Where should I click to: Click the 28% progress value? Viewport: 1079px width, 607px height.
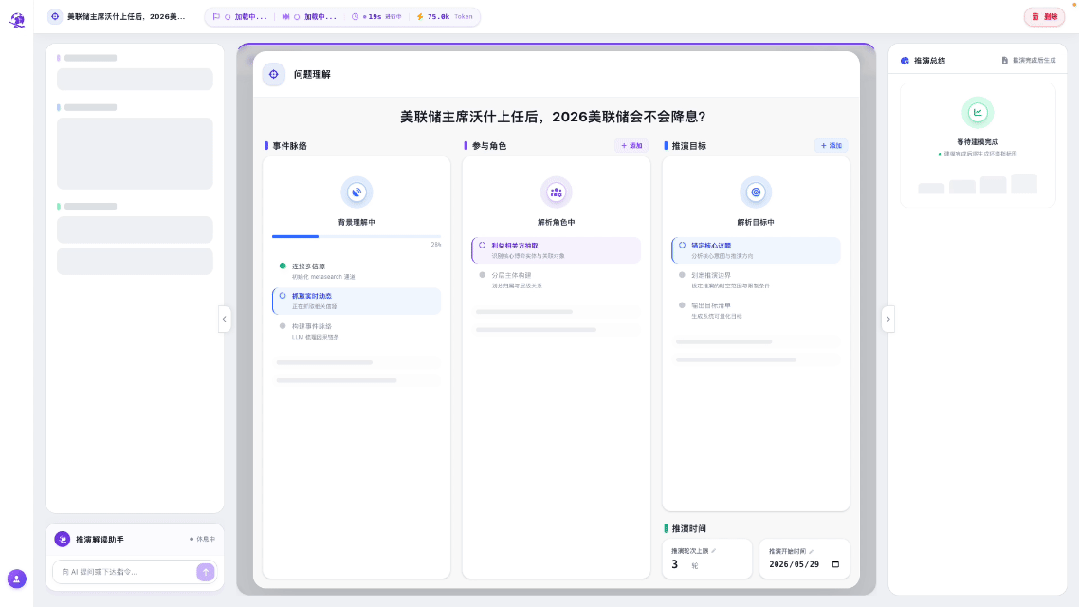click(436, 245)
